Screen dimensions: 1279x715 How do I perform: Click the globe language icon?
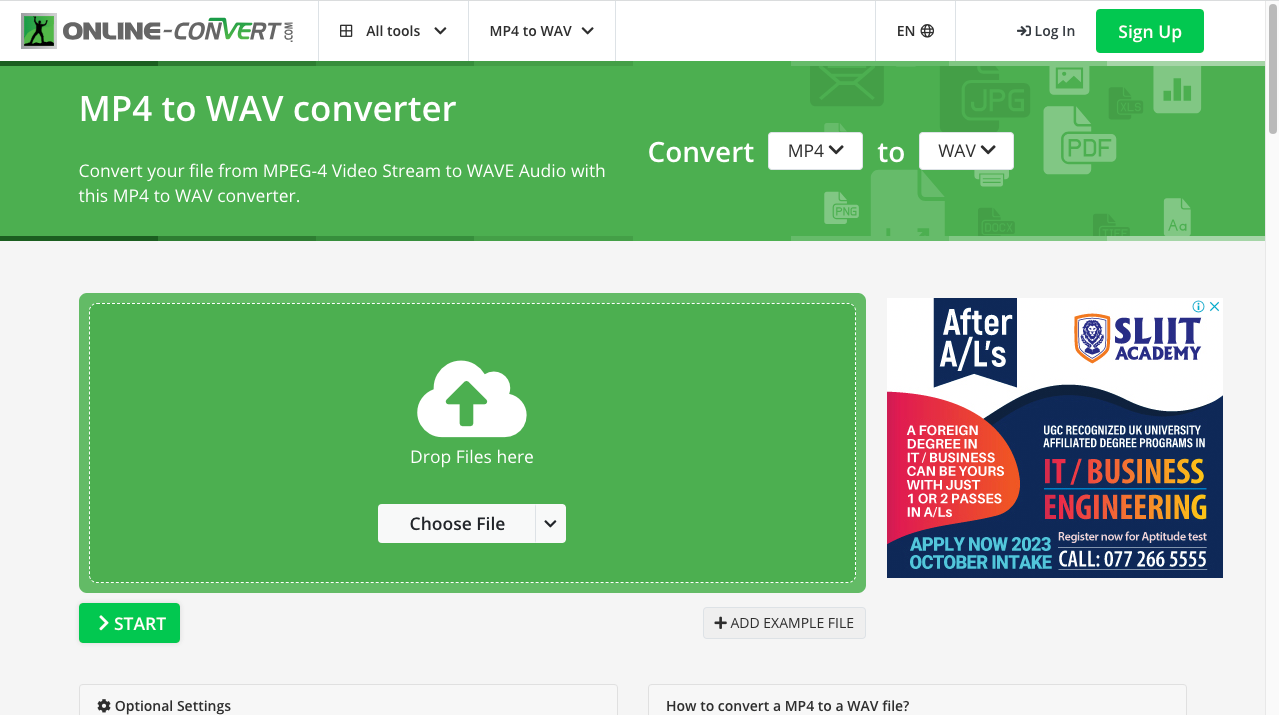point(927,31)
